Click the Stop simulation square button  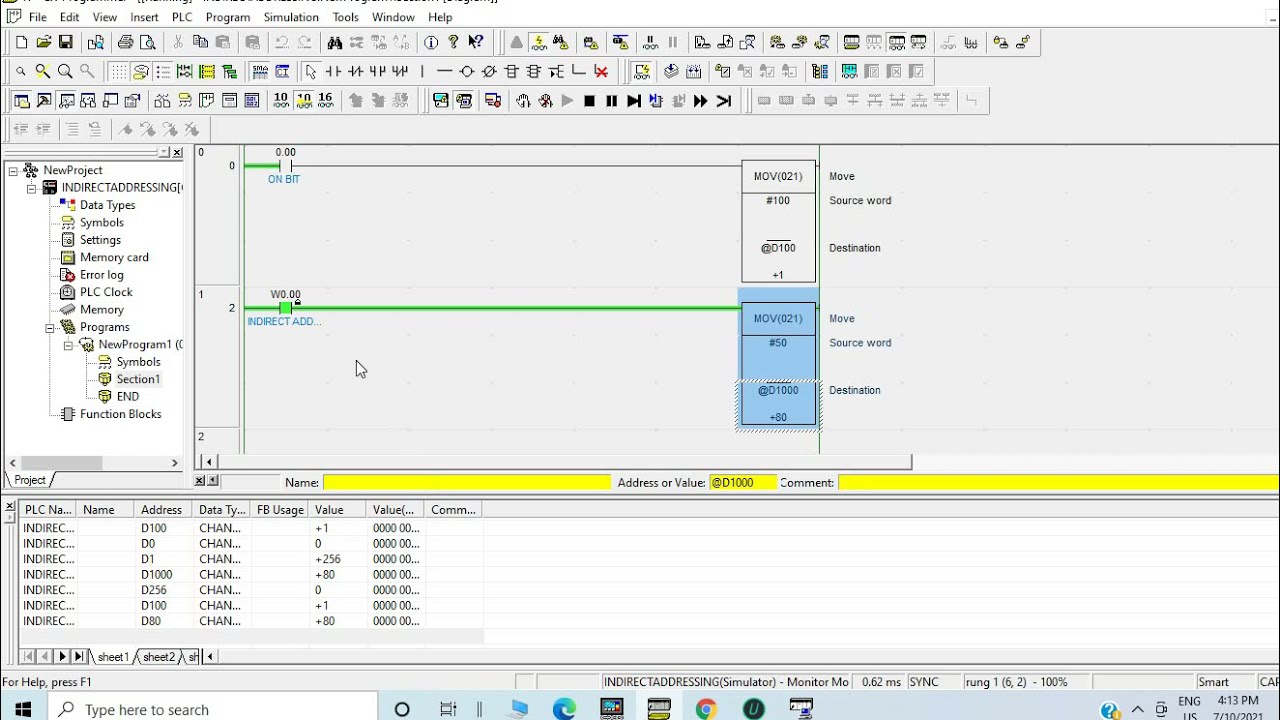pos(589,100)
